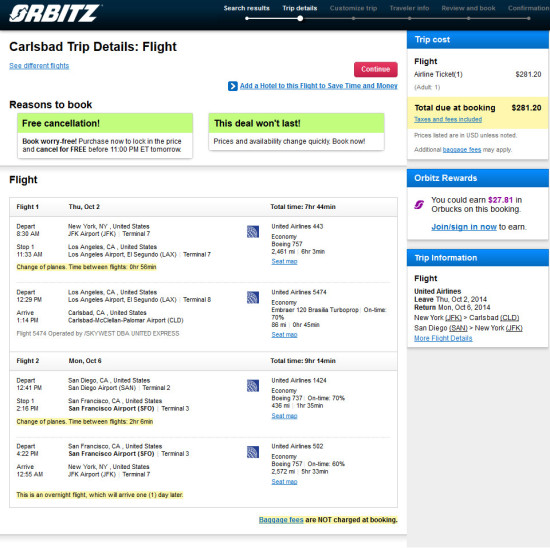Open Baggage fees link at page bottom

281,520
